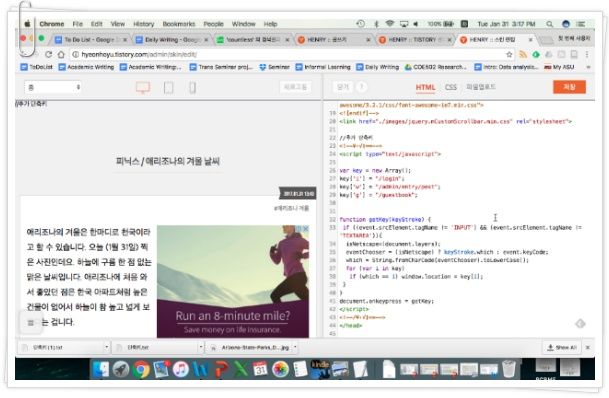Click the round help question mark button
This screenshot has width=609, height=398.
(x=362, y=87)
